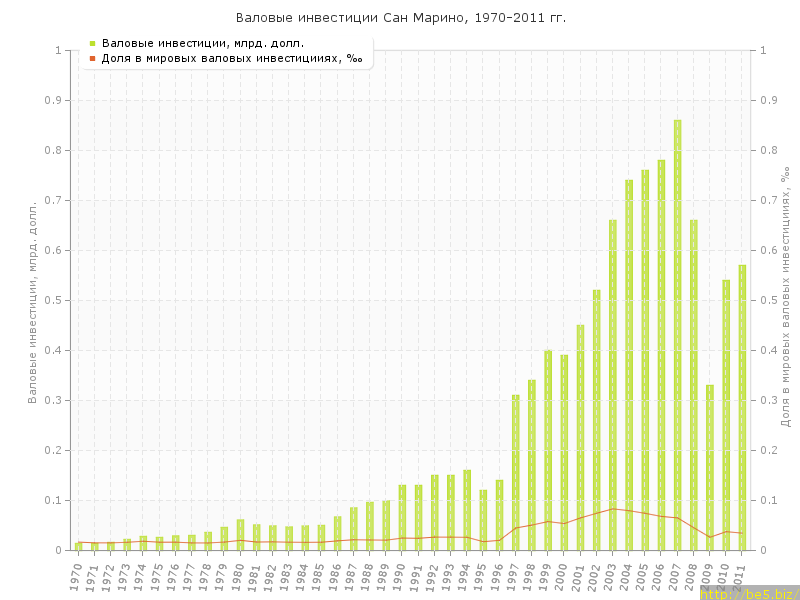
Task: Click the green legend marker for Валовые инвестиции
Action: (x=92, y=43)
